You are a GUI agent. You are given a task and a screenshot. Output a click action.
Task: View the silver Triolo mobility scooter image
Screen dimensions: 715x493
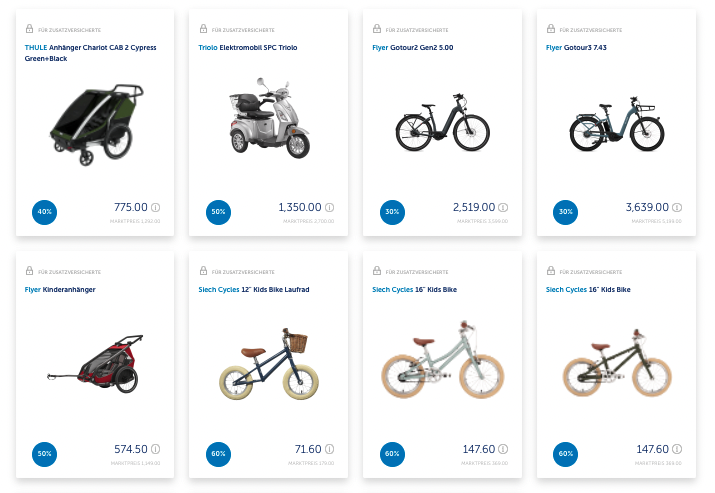267,125
